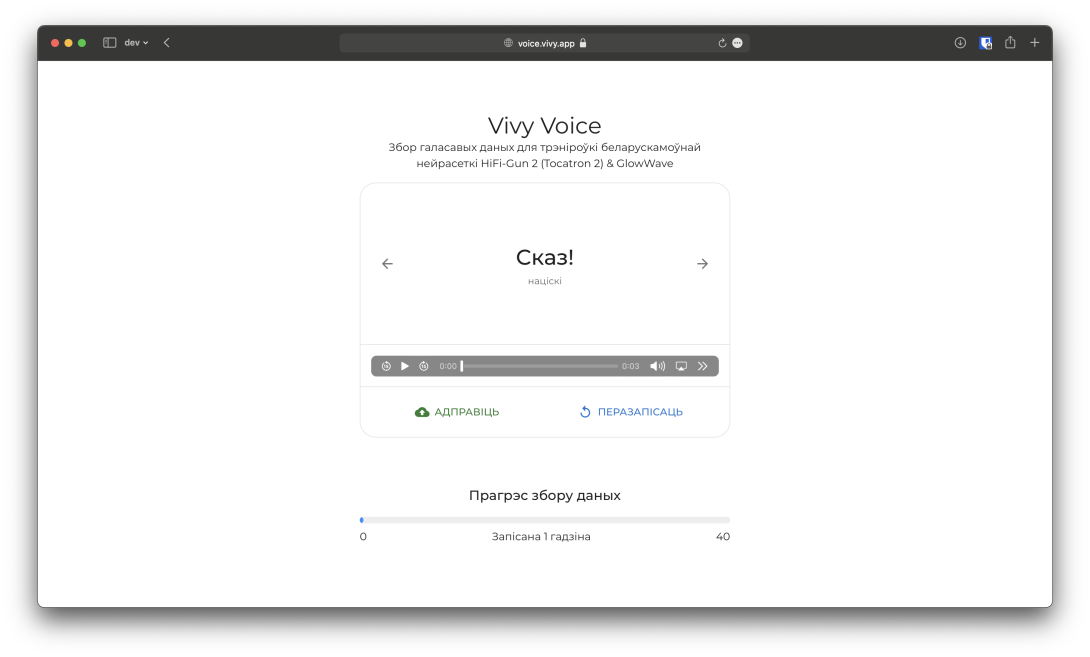
Task: Click the 0:03 duration label
Action: click(x=631, y=366)
